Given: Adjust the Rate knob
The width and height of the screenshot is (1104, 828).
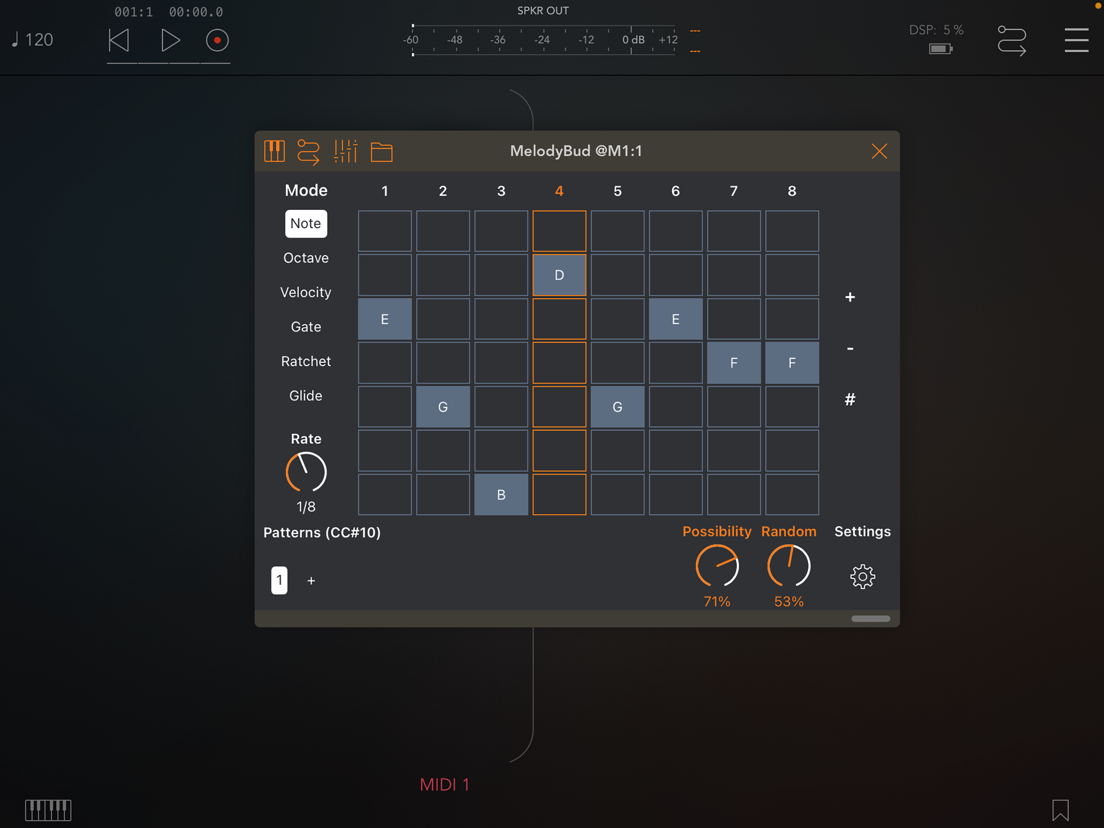Looking at the screenshot, I should [x=306, y=472].
